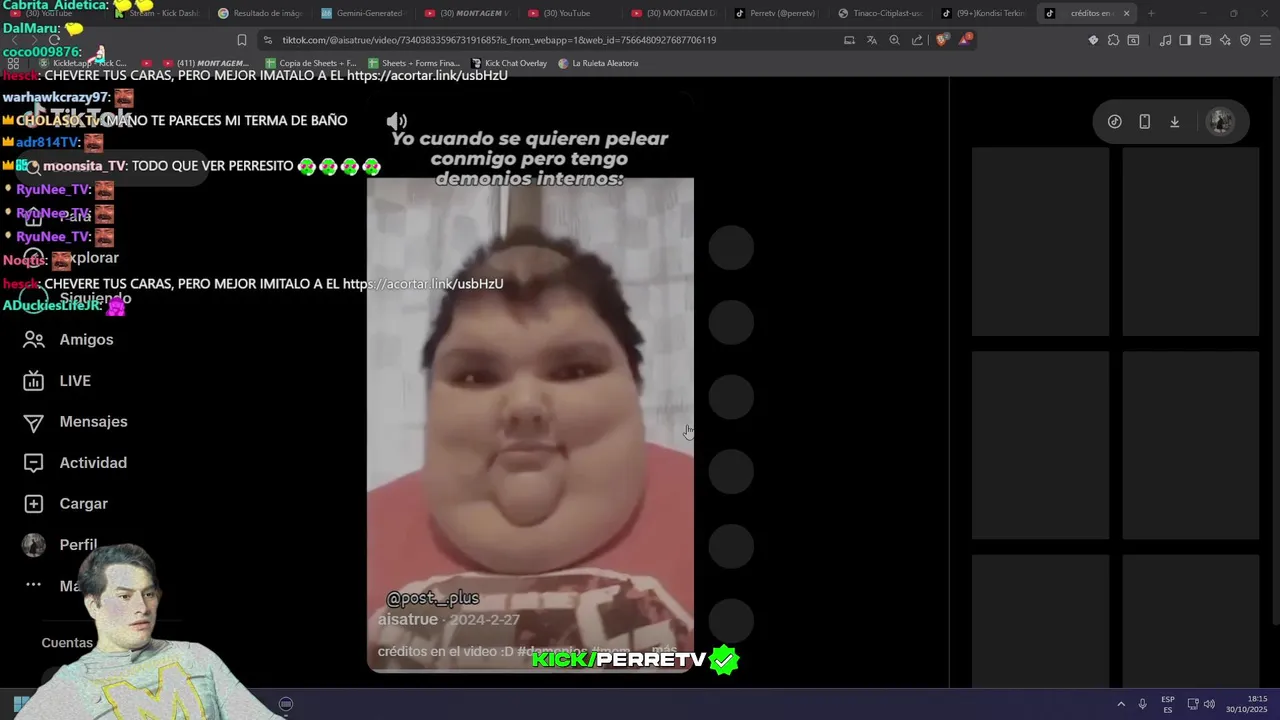Click the network icon in system tray

[1193, 704]
